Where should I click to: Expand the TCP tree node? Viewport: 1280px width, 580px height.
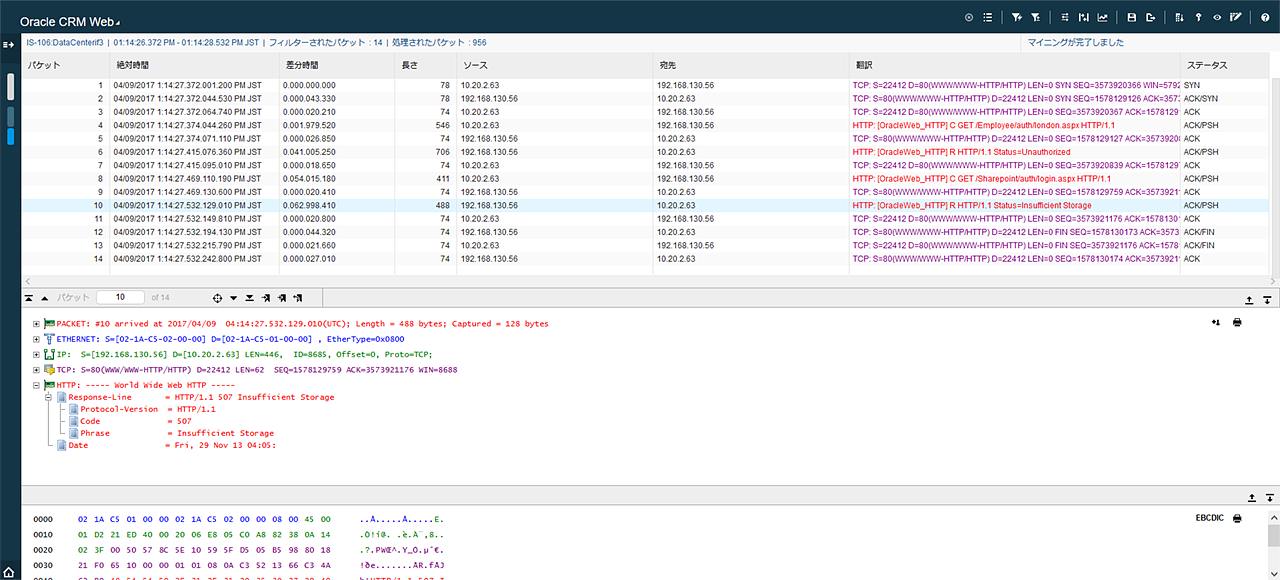pyautogui.click(x=37, y=369)
